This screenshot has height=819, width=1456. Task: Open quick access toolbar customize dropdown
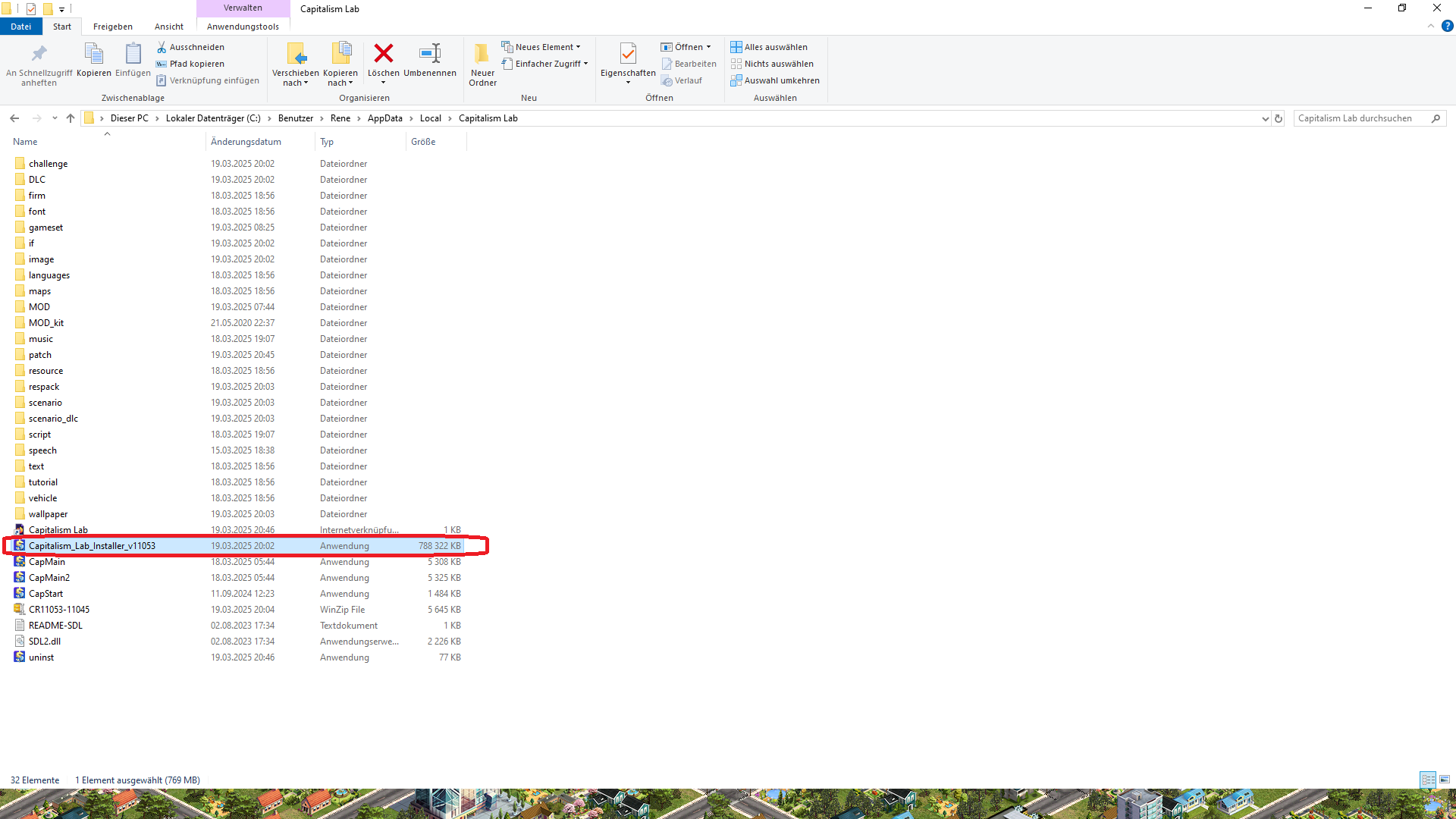pyautogui.click(x=61, y=9)
